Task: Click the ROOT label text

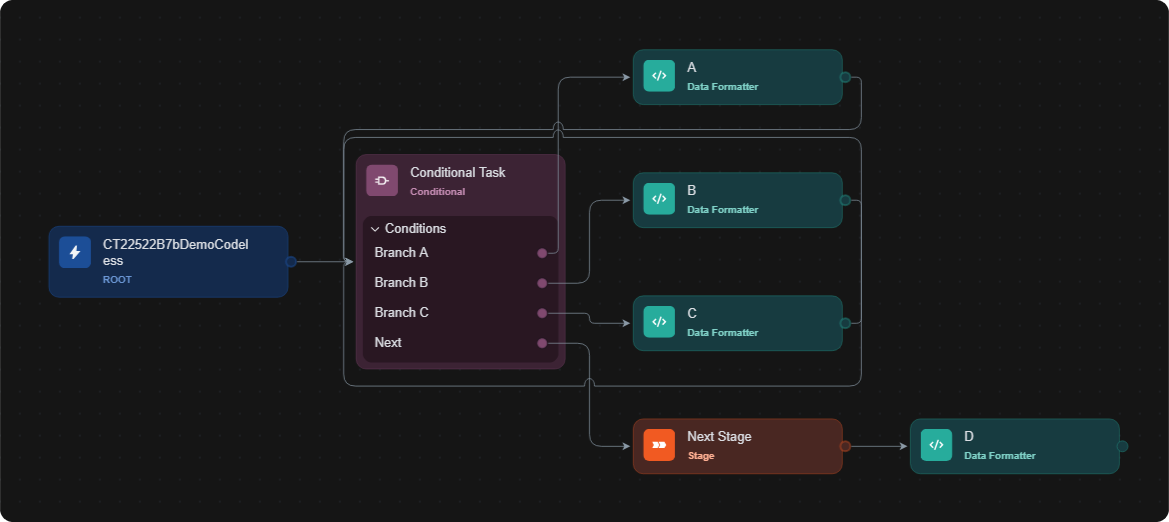Action: click(117, 280)
